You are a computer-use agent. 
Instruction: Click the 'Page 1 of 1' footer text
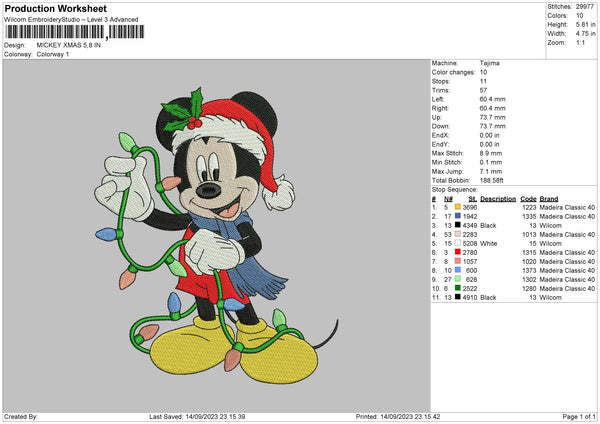pyautogui.click(x=579, y=416)
